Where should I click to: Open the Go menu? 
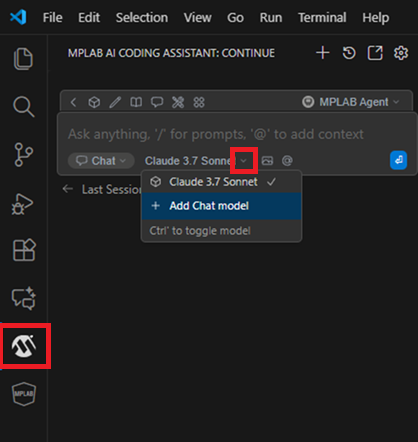(235, 17)
